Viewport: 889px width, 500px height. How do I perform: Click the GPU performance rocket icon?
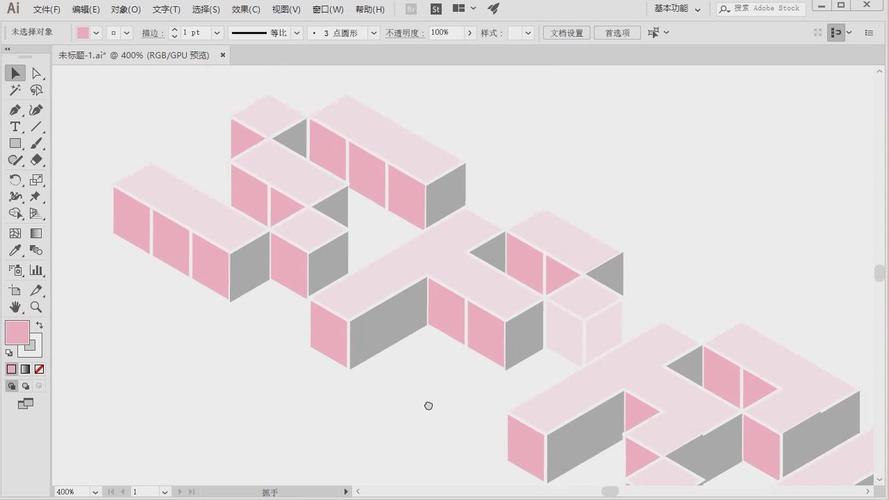pos(493,9)
